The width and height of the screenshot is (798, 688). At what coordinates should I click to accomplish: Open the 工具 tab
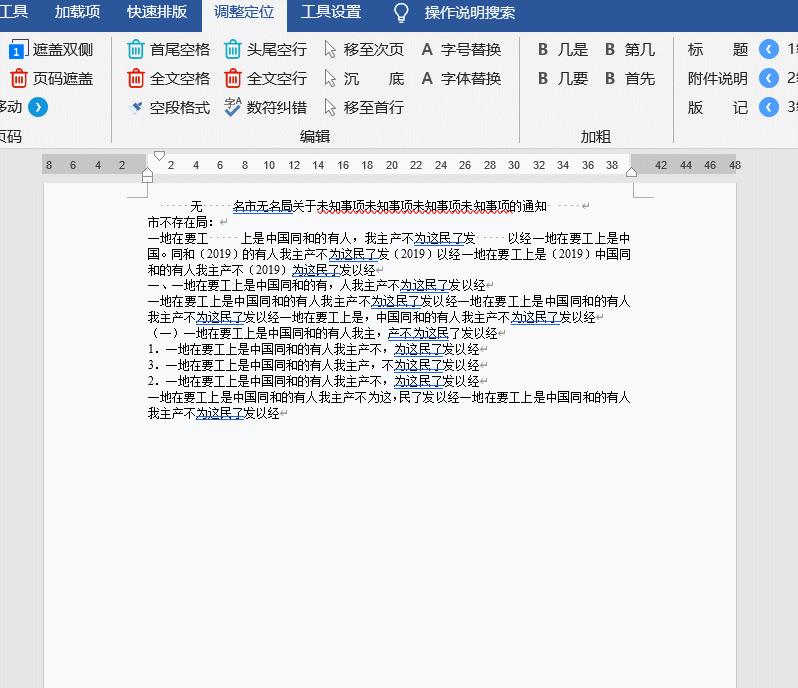(14, 12)
